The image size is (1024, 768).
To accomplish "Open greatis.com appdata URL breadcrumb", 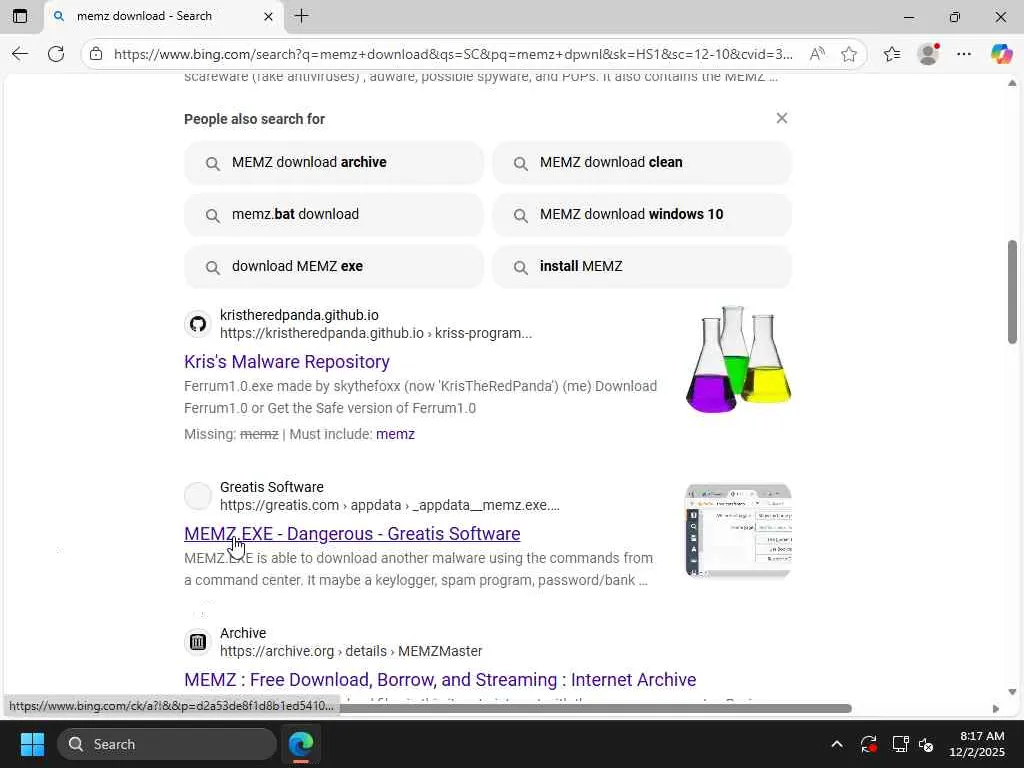I will coord(389,505).
